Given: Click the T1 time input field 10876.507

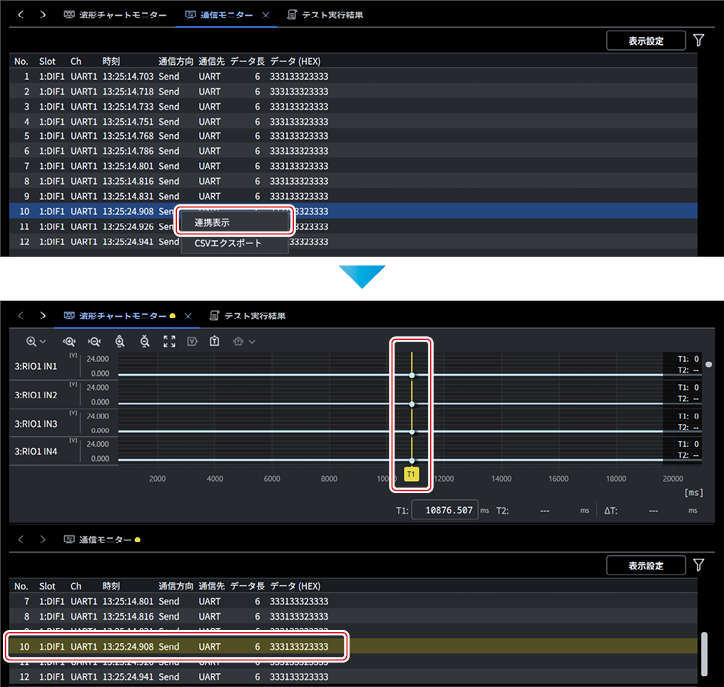Looking at the screenshot, I should click(x=445, y=510).
